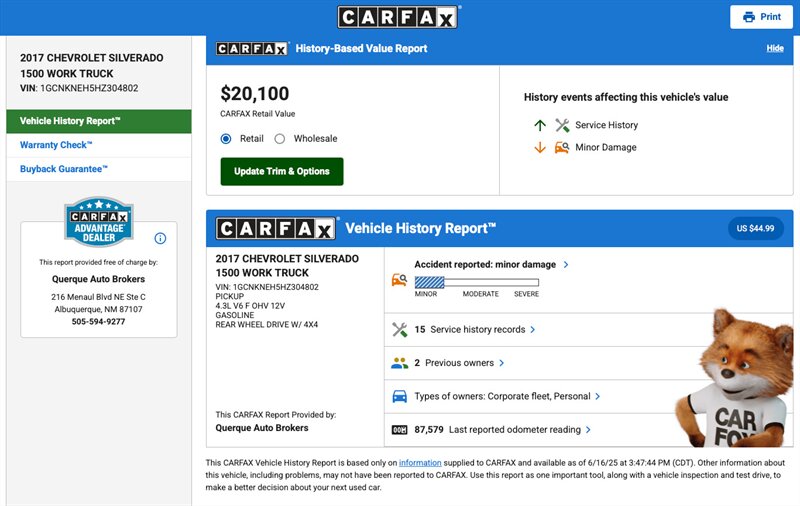This screenshot has height=506, width=800.
Task: Click the odometer reading icon
Action: pos(399,430)
